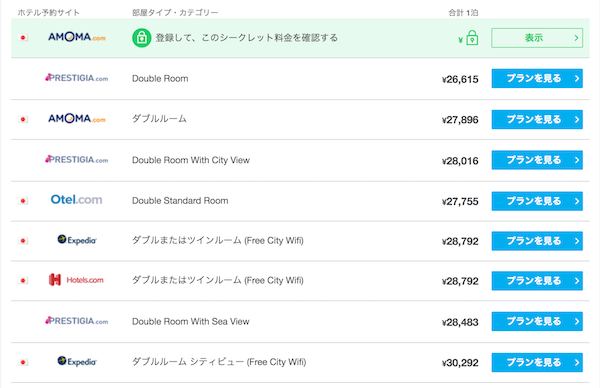Click the green 表示 button

(x=537, y=38)
